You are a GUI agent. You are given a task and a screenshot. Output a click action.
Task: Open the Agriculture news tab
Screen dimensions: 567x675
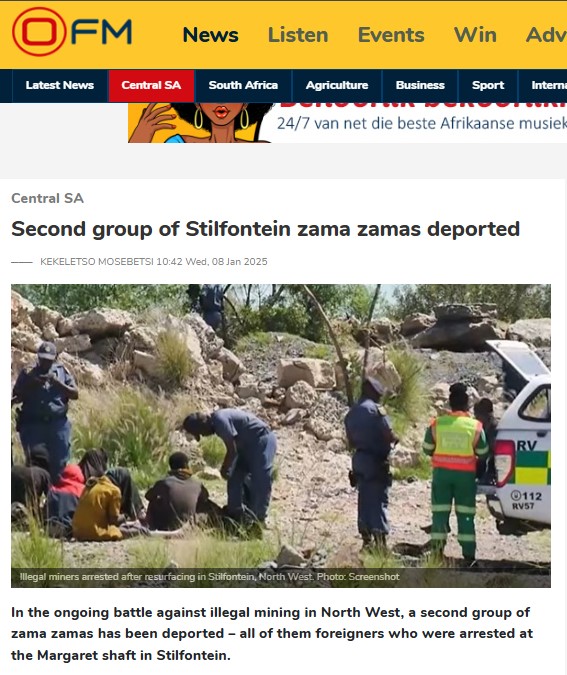[x=337, y=85]
